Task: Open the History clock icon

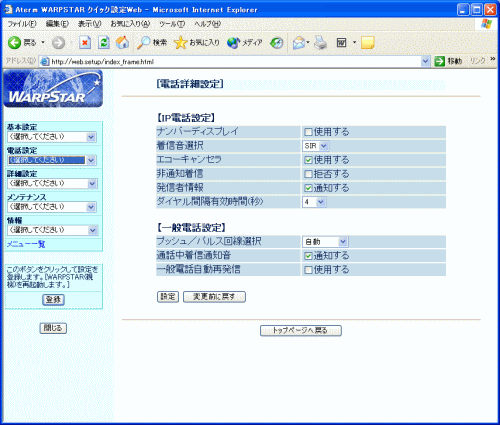Action: pyautogui.click(x=277, y=43)
